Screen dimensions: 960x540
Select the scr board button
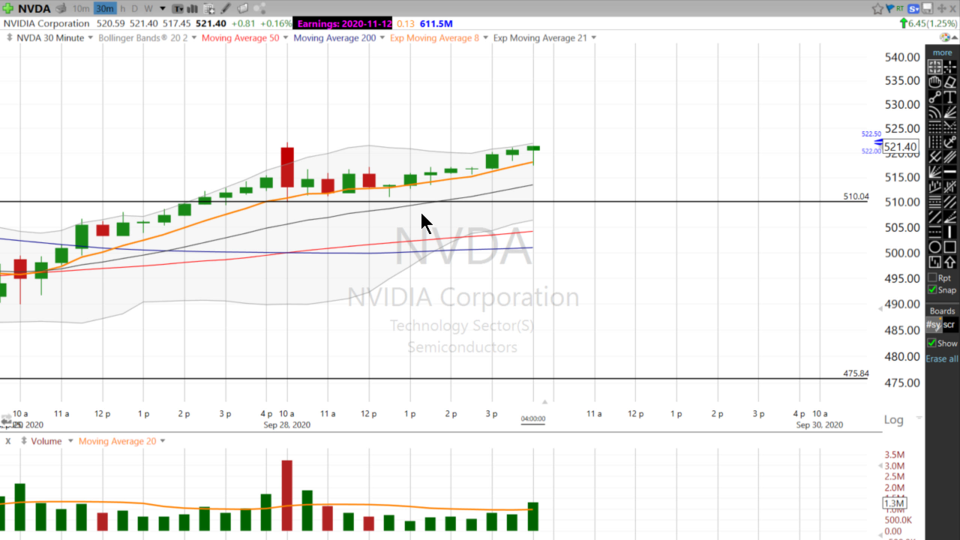949,325
